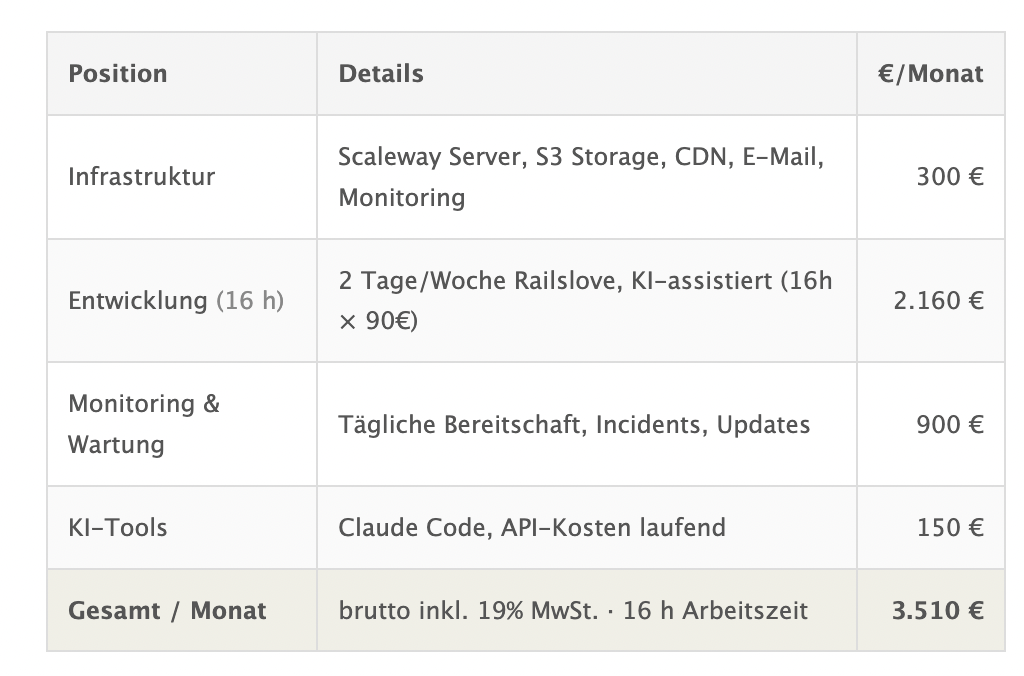
Task: Click the gray (16 h) annotation text
Action: click(250, 300)
